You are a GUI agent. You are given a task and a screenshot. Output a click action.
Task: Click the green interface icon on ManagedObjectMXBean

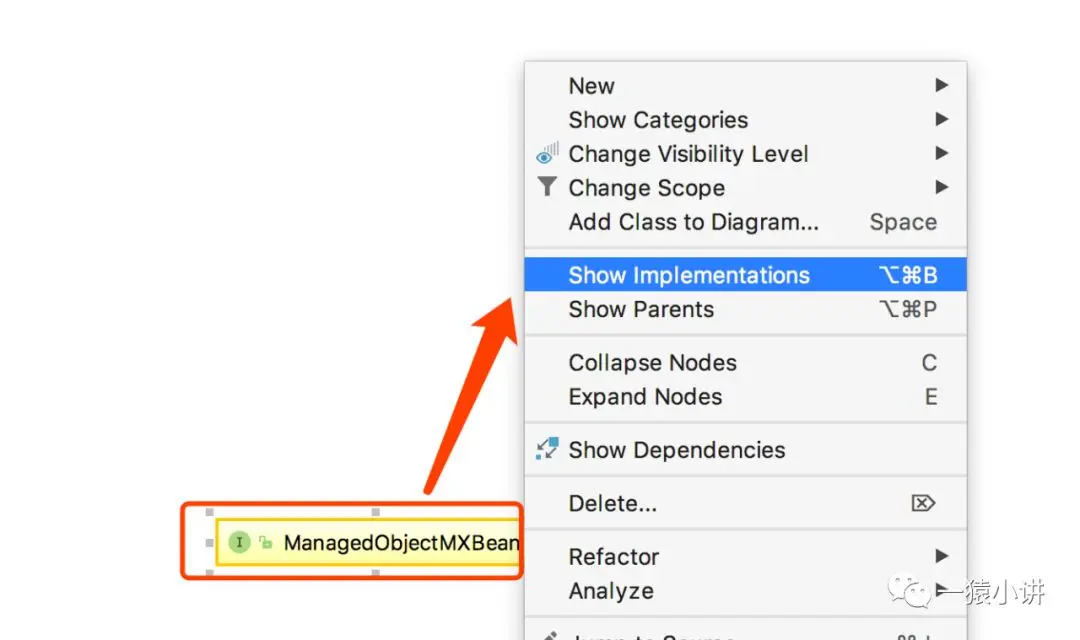coord(239,543)
